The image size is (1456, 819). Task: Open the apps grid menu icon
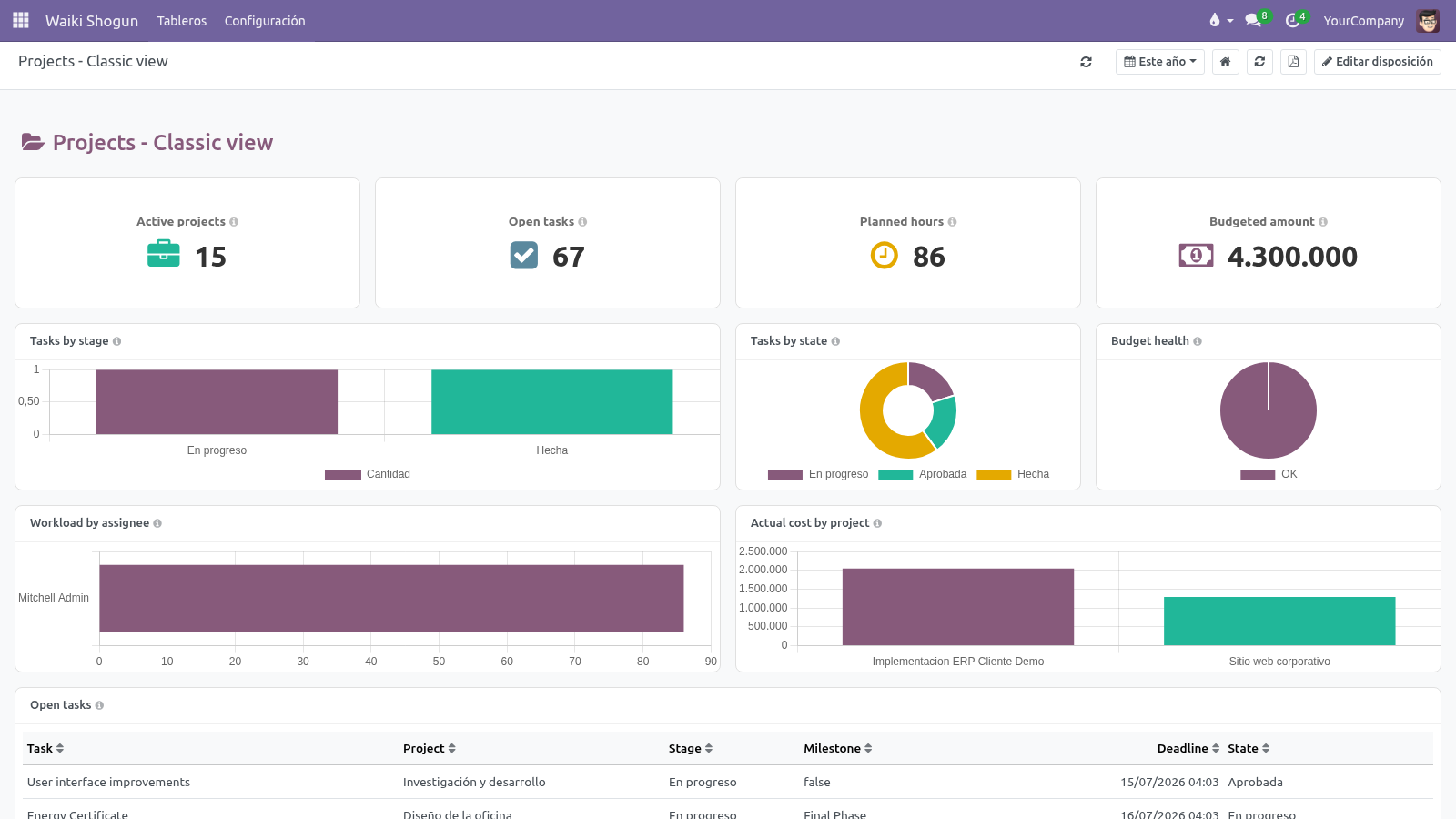pos(20,20)
